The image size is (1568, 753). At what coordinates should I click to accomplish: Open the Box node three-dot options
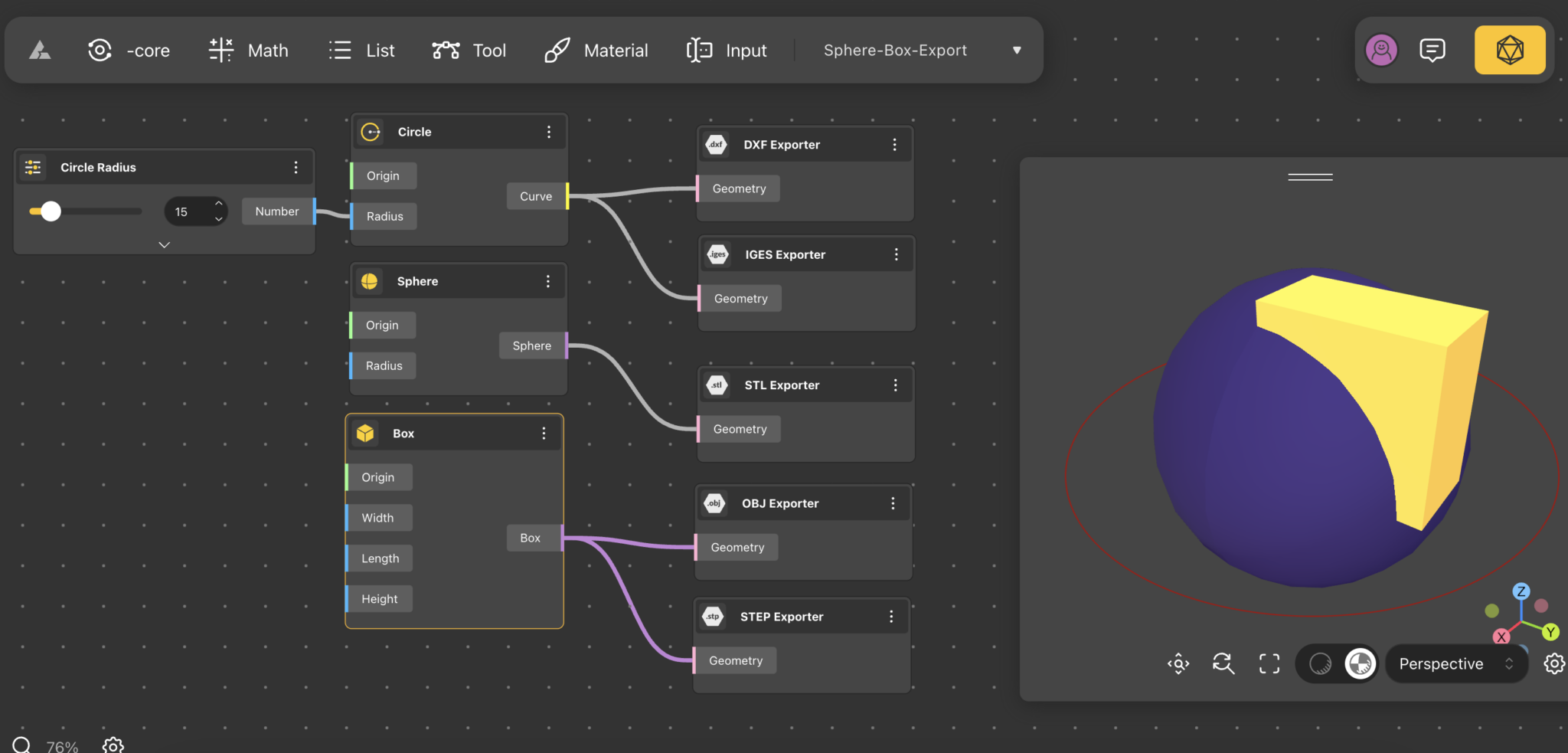pos(544,434)
